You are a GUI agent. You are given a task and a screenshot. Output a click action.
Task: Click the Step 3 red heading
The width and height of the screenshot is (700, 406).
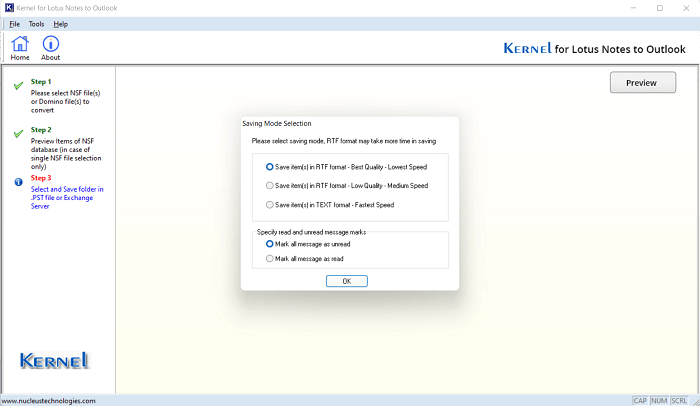pos(41,178)
